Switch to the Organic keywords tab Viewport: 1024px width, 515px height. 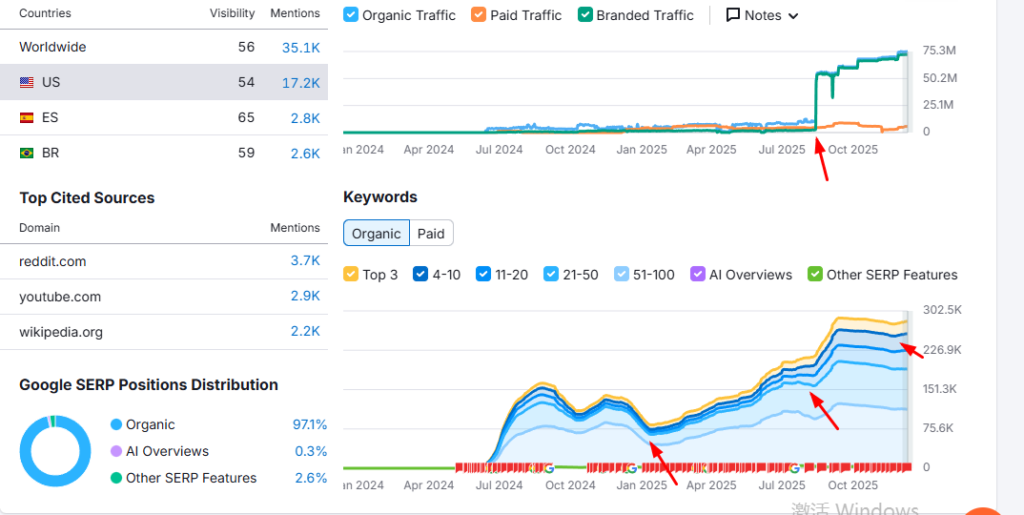tap(376, 233)
